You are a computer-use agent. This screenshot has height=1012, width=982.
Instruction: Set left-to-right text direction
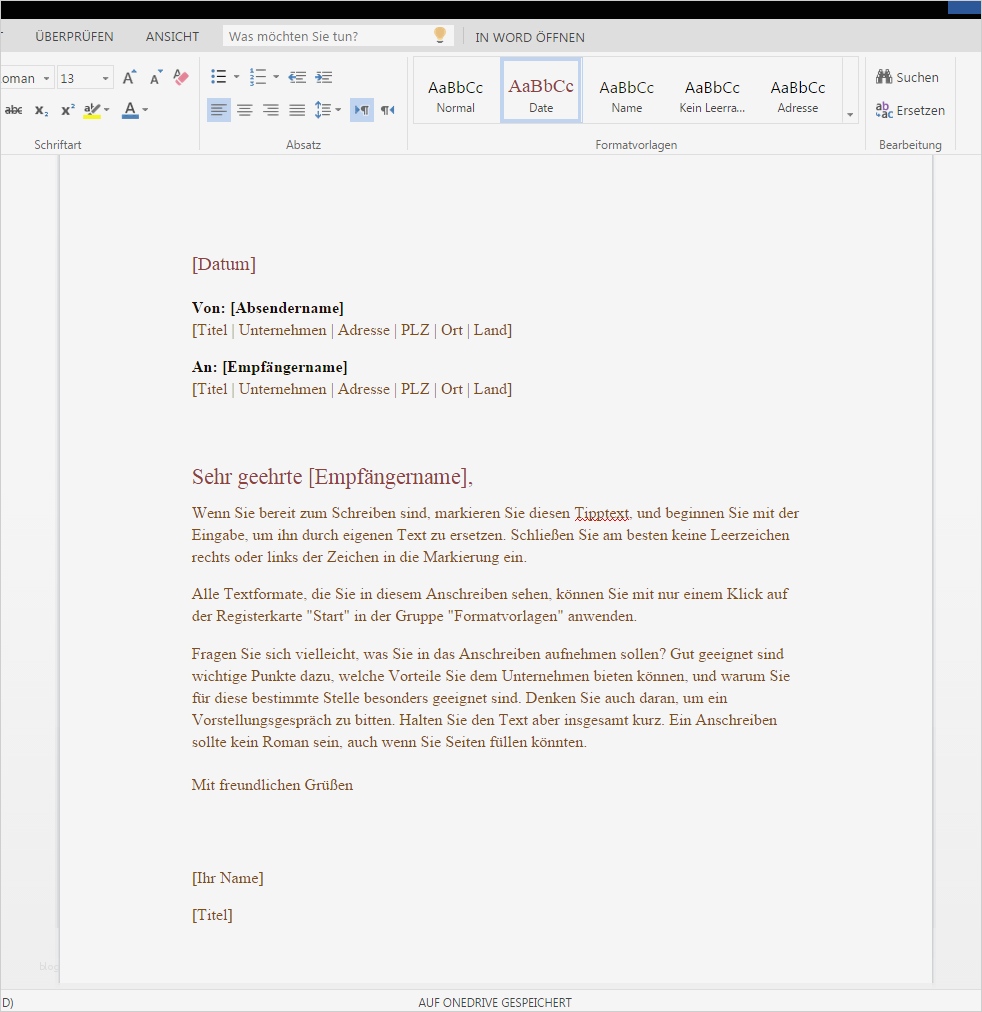coord(362,110)
